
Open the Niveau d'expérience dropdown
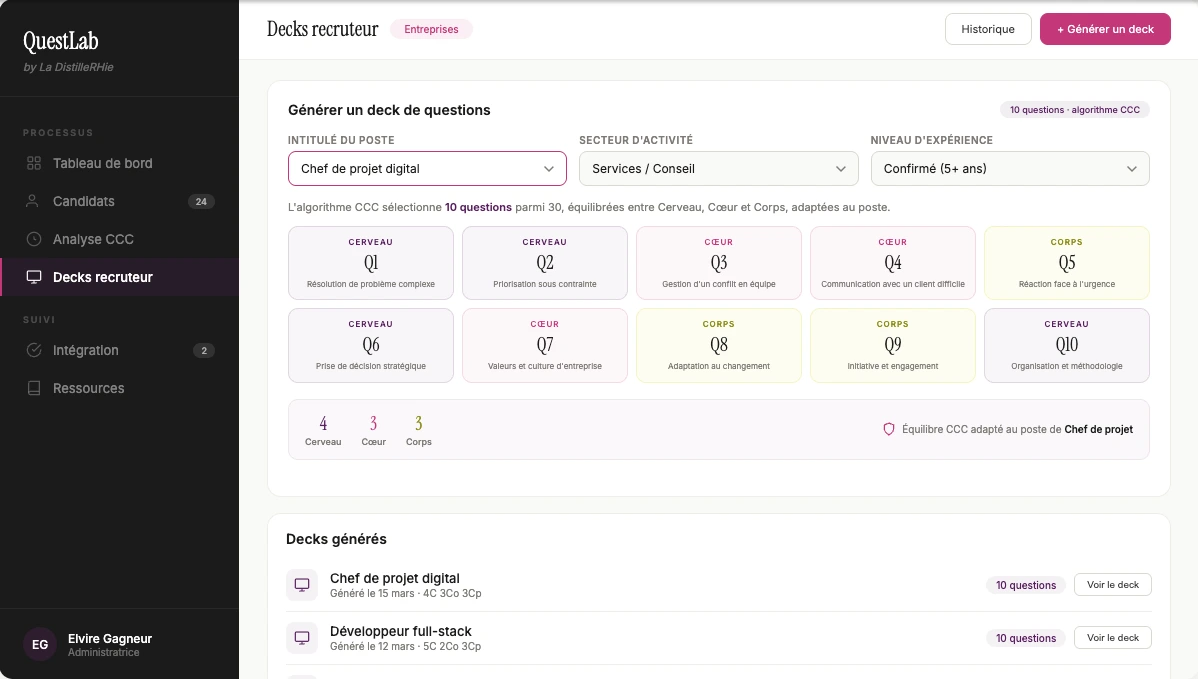pyautogui.click(x=1009, y=168)
